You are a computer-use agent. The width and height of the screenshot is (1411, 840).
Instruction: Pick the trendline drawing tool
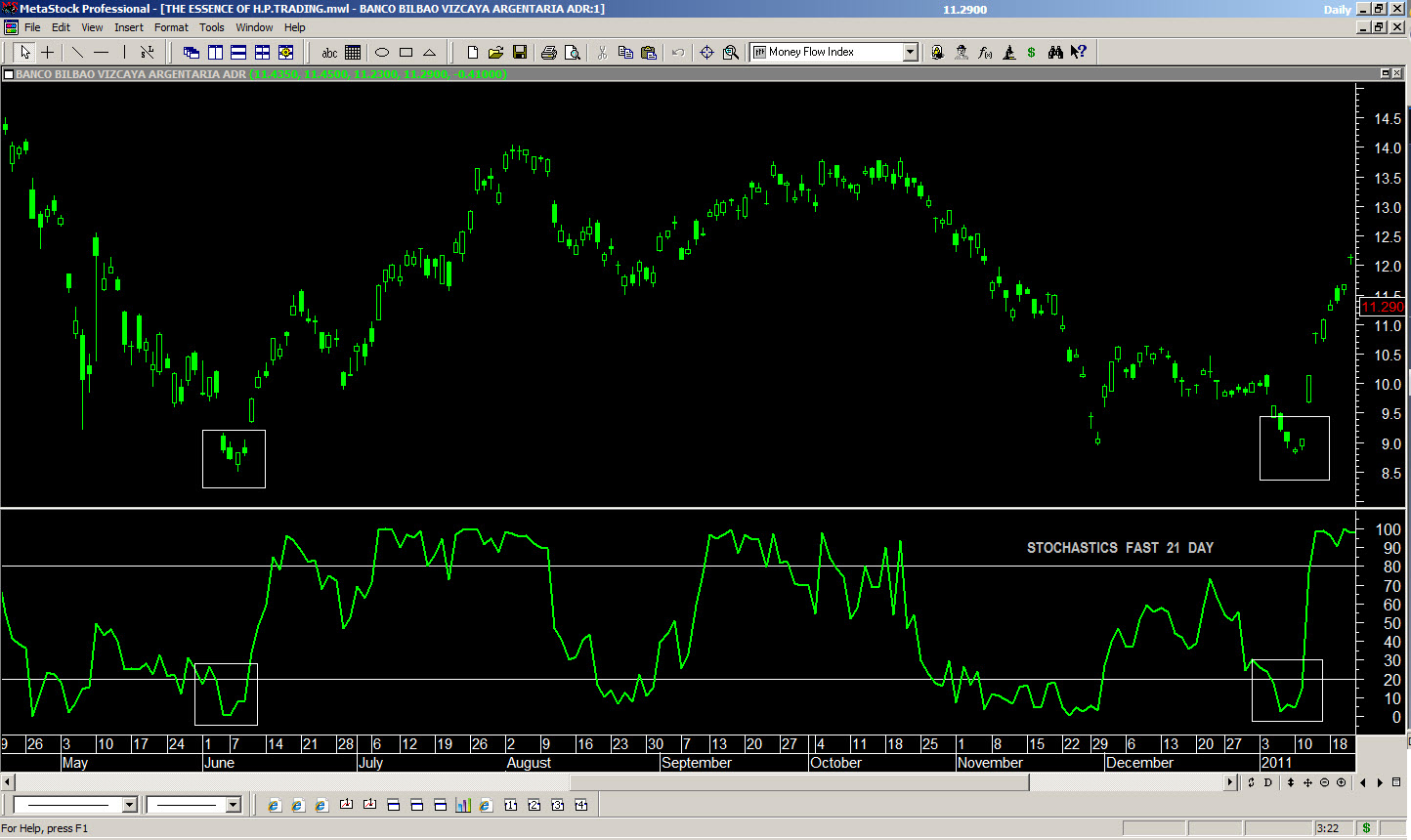coord(77,53)
